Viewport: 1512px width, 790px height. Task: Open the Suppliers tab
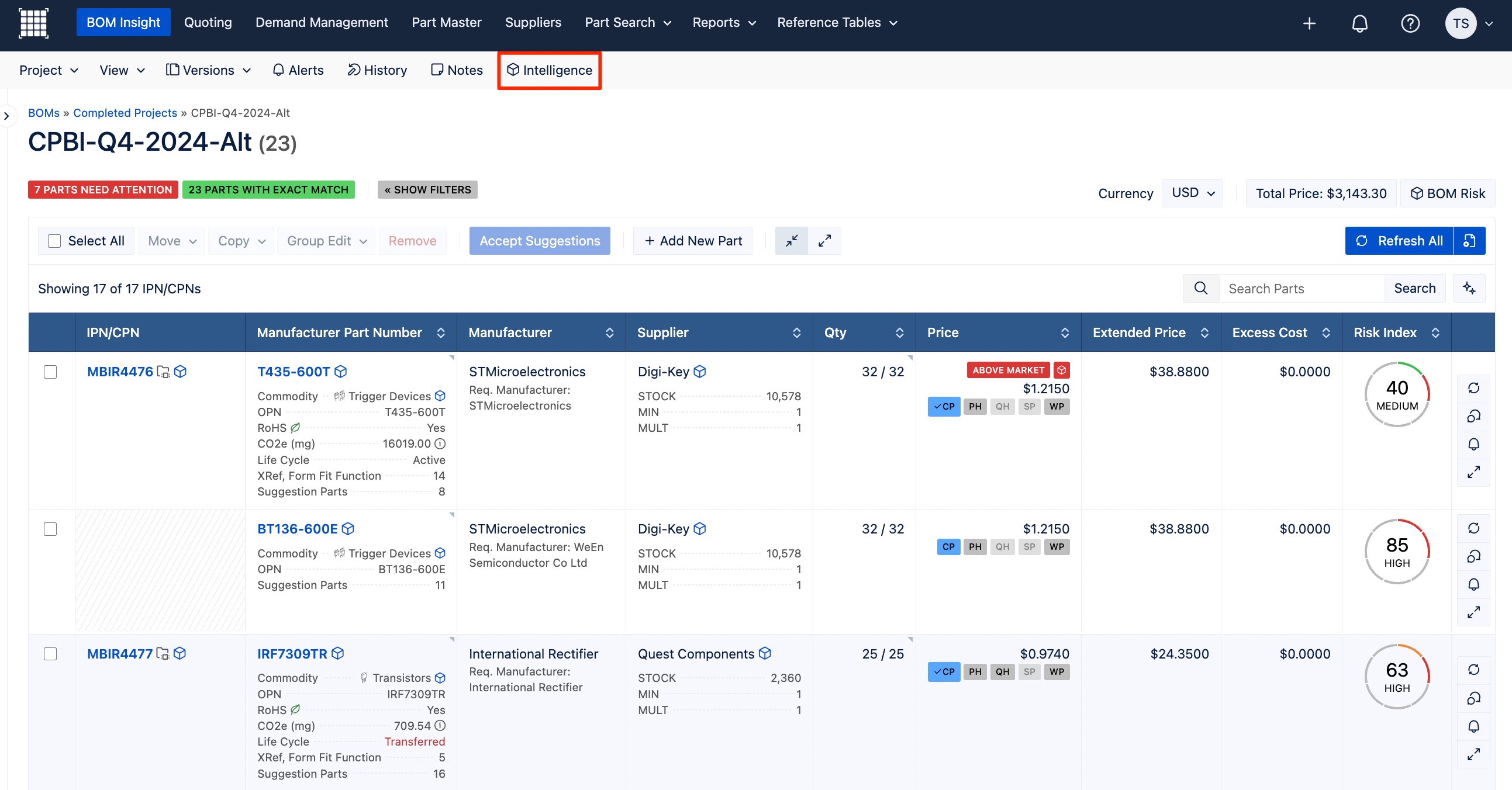(533, 22)
